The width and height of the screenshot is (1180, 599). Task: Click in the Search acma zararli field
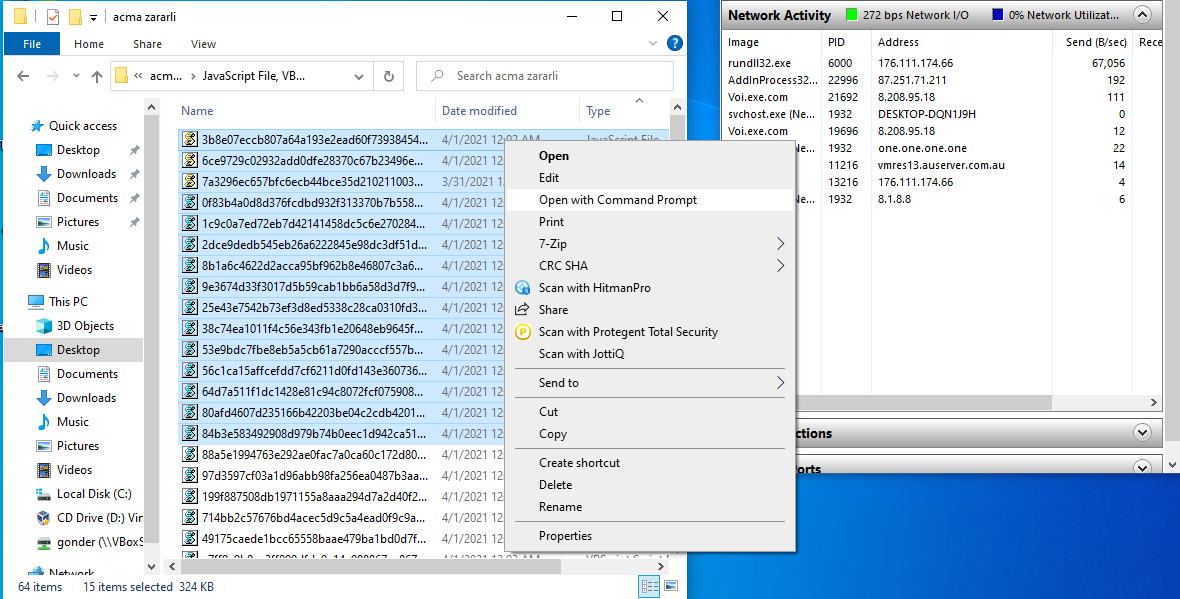pos(545,76)
